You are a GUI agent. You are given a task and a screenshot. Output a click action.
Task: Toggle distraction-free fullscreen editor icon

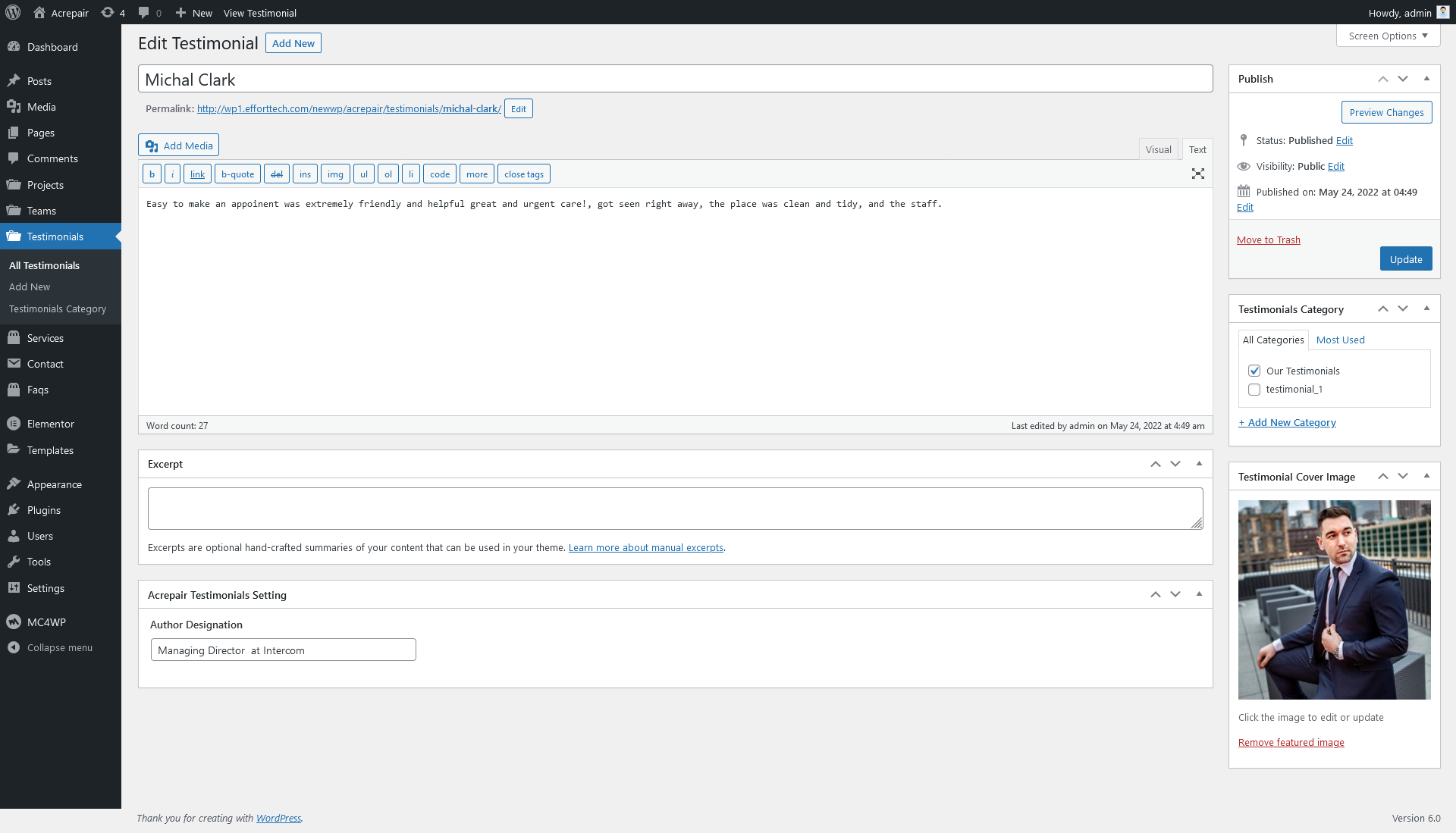tap(1197, 174)
